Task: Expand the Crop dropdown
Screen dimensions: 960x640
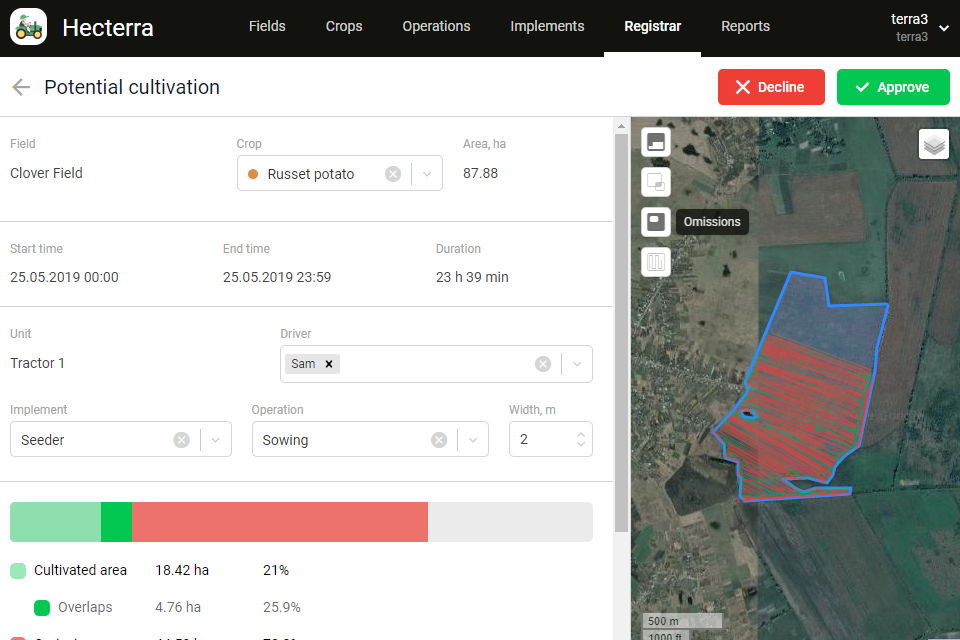Action: (427, 174)
